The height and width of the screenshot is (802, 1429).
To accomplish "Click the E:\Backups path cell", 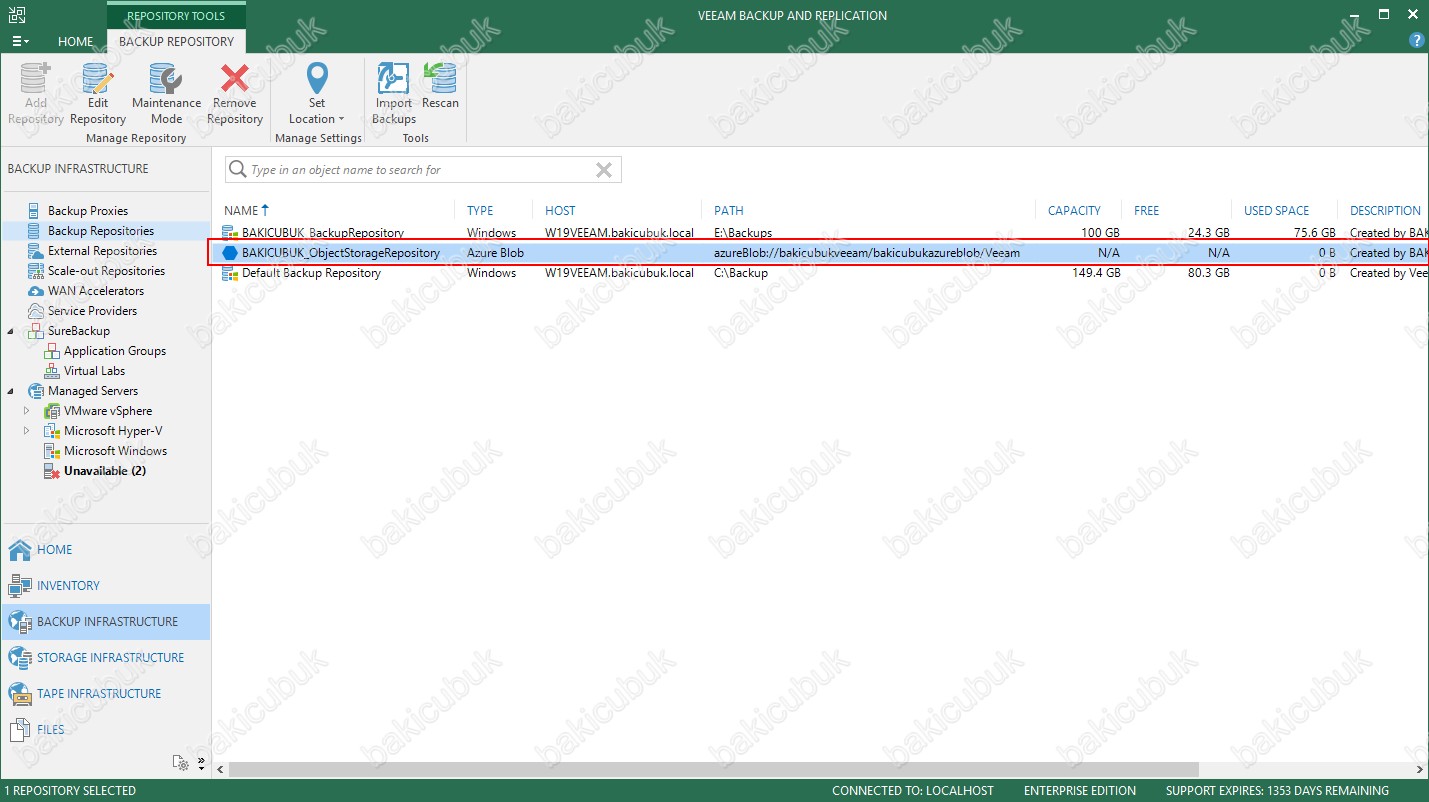I will click(x=743, y=233).
